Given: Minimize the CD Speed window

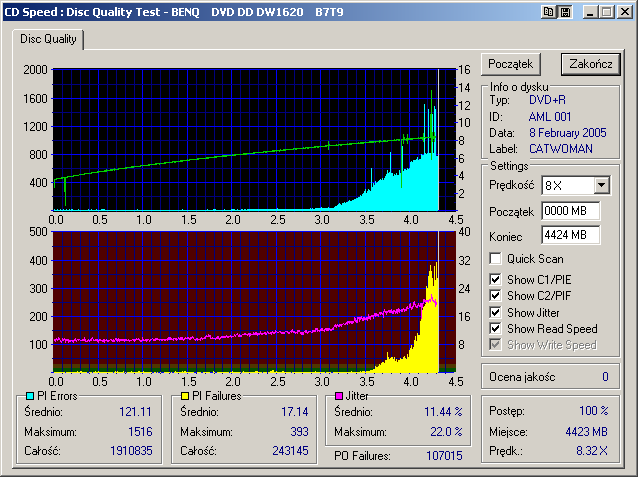Looking at the screenshot, I should tap(590, 12).
